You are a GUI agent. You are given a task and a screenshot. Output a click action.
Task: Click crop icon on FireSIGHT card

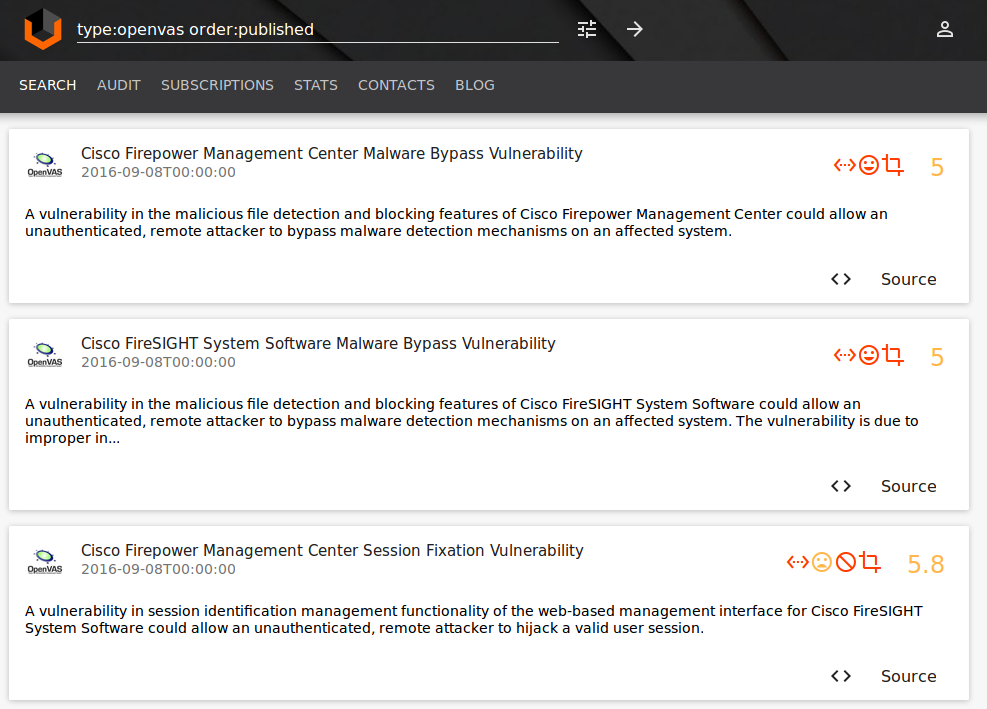tap(893, 356)
